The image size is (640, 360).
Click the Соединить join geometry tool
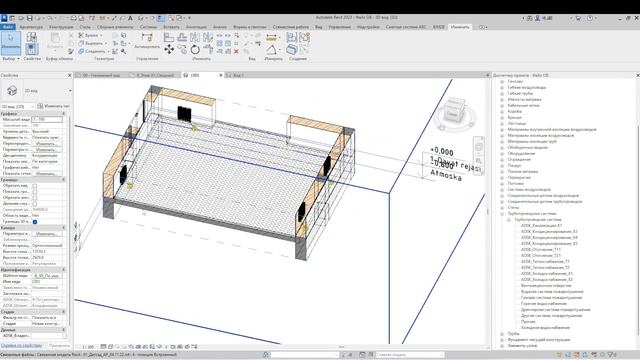(x=93, y=51)
